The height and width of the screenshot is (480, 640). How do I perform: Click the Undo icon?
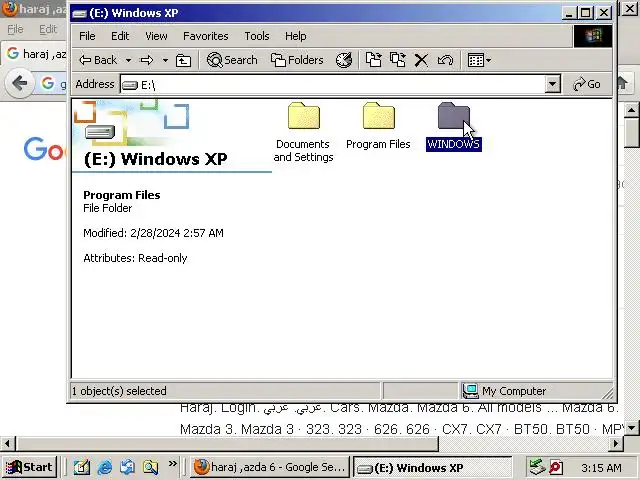tap(445, 60)
